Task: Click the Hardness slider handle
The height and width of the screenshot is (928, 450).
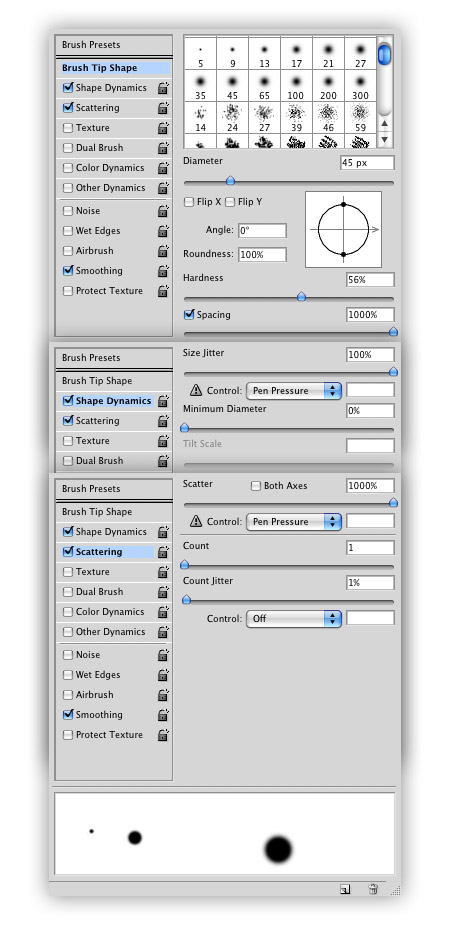Action: [x=301, y=297]
